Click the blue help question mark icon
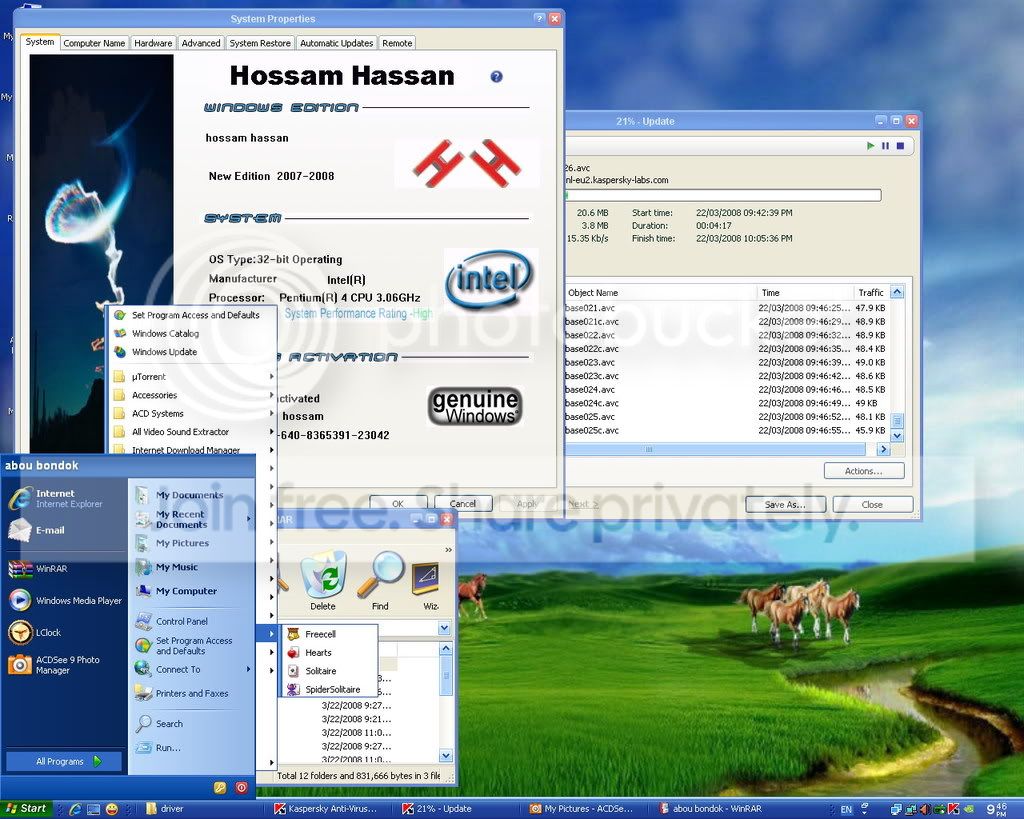This screenshot has width=1024, height=819. click(496, 76)
